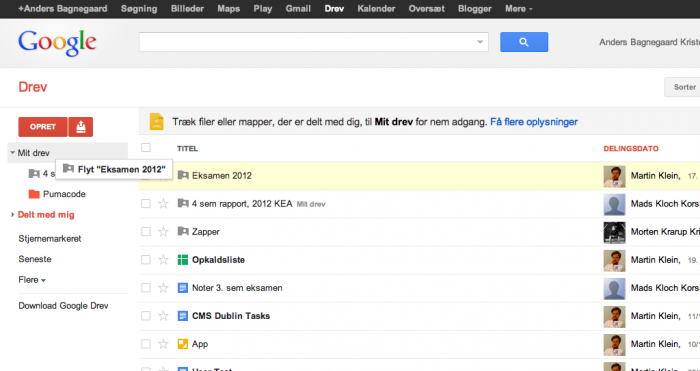Click shared folder icon for 4 sem rapport row
Screen dimensions: 700x371
[x=183, y=204]
